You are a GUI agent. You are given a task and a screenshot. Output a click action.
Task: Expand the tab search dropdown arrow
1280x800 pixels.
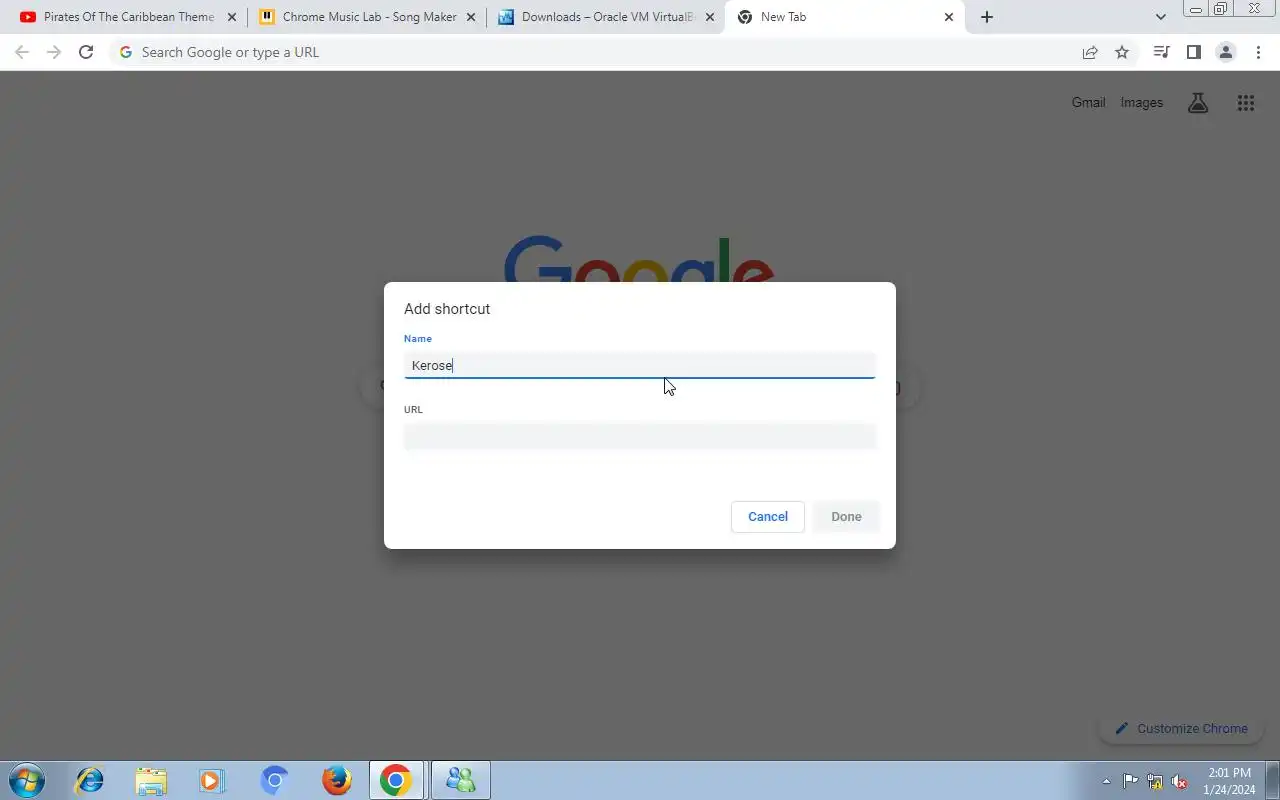[x=1160, y=17]
